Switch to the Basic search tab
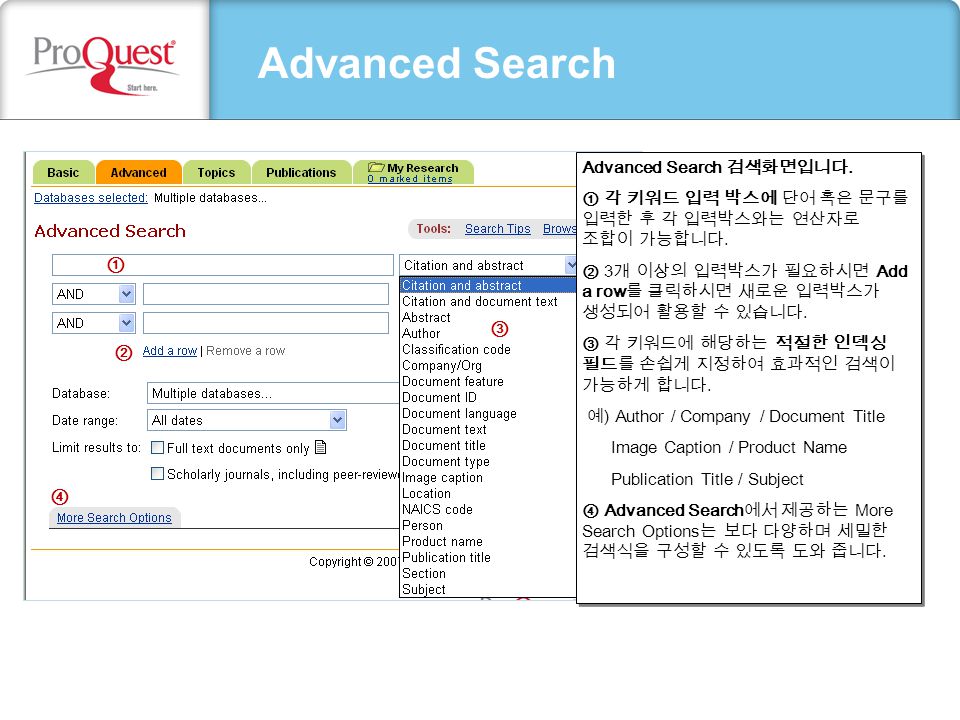The height and width of the screenshot is (720, 960). pos(63,173)
